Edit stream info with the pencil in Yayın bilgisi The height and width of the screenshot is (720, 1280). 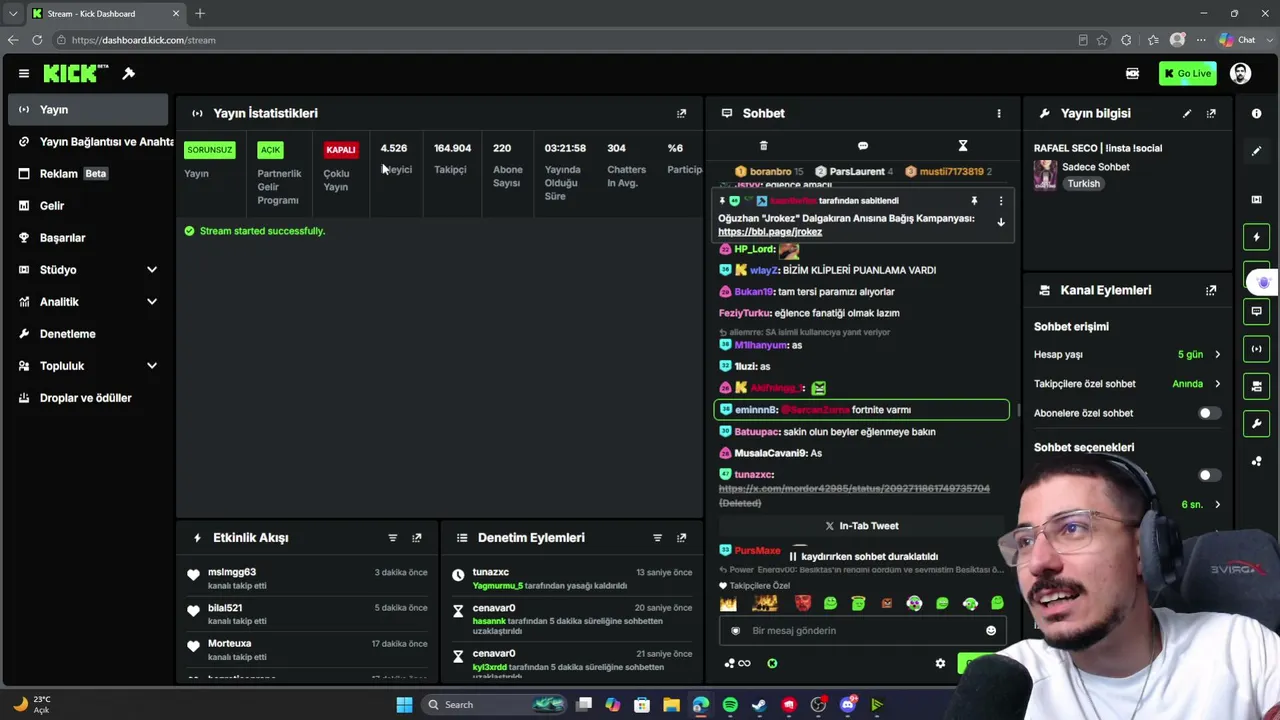click(1187, 113)
